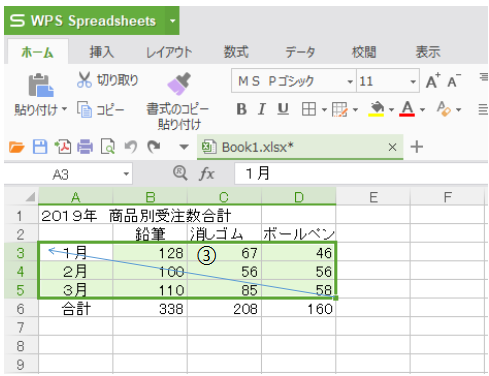489x376 pixels.
Task: Save using the floppy disk icon
Action: click(x=40, y=147)
